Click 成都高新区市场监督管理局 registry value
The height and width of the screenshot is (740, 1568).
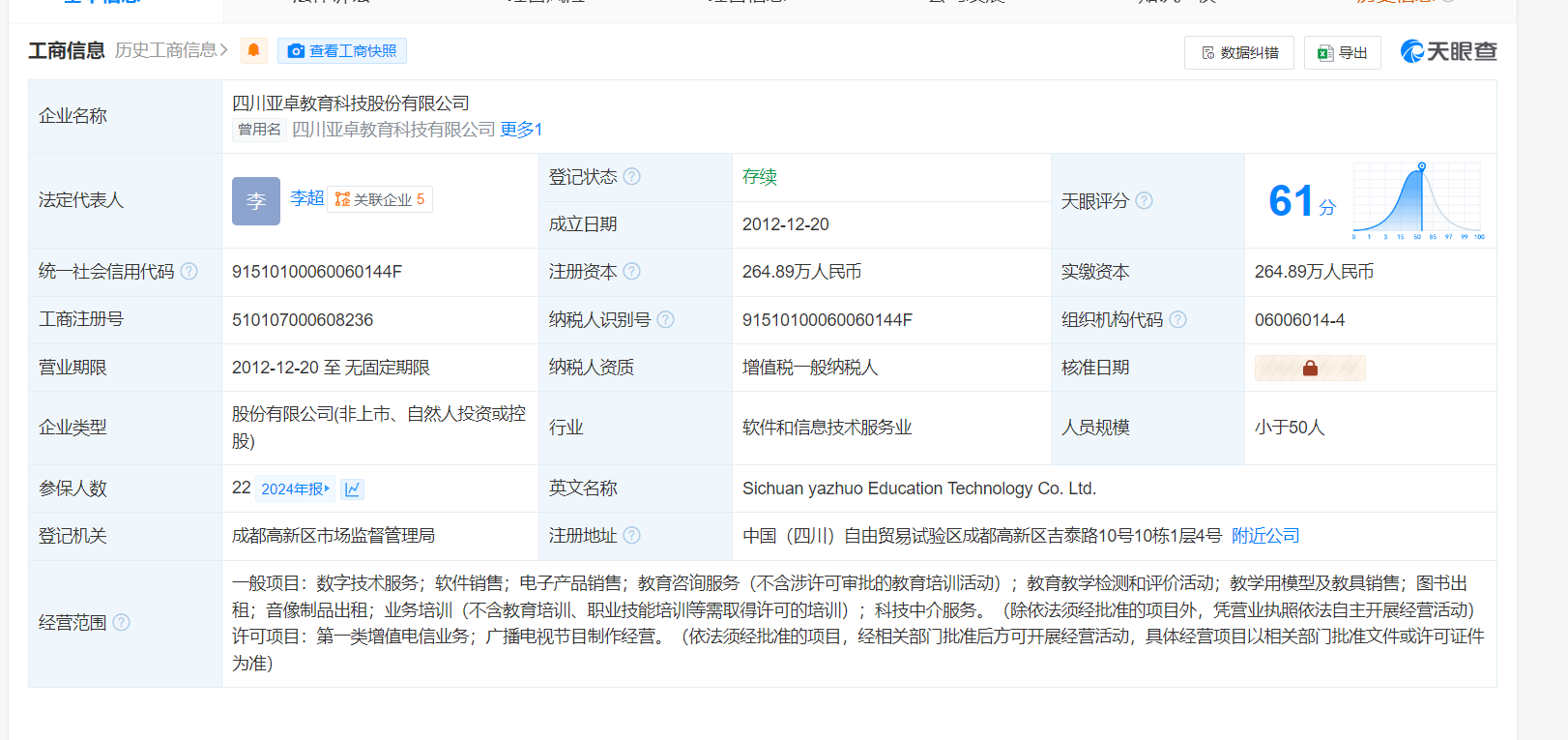click(334, 536)
